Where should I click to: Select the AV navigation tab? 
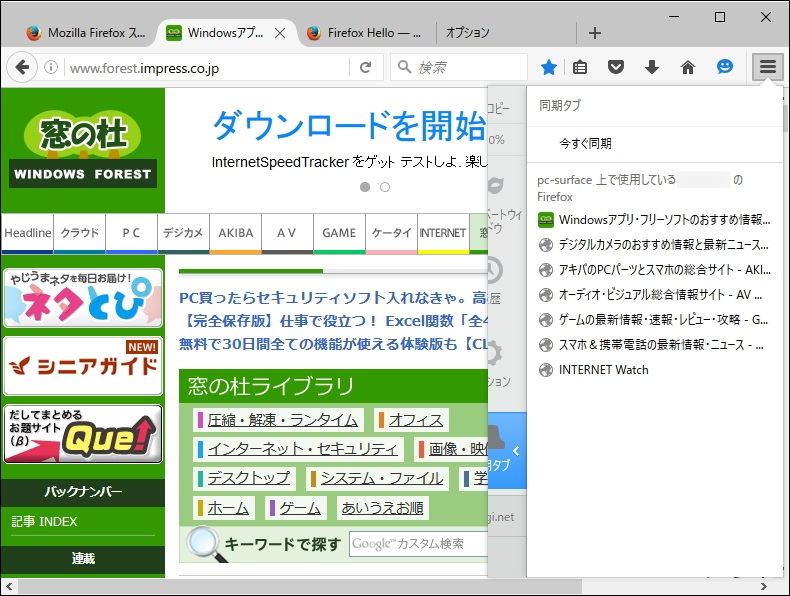[287, 233]
